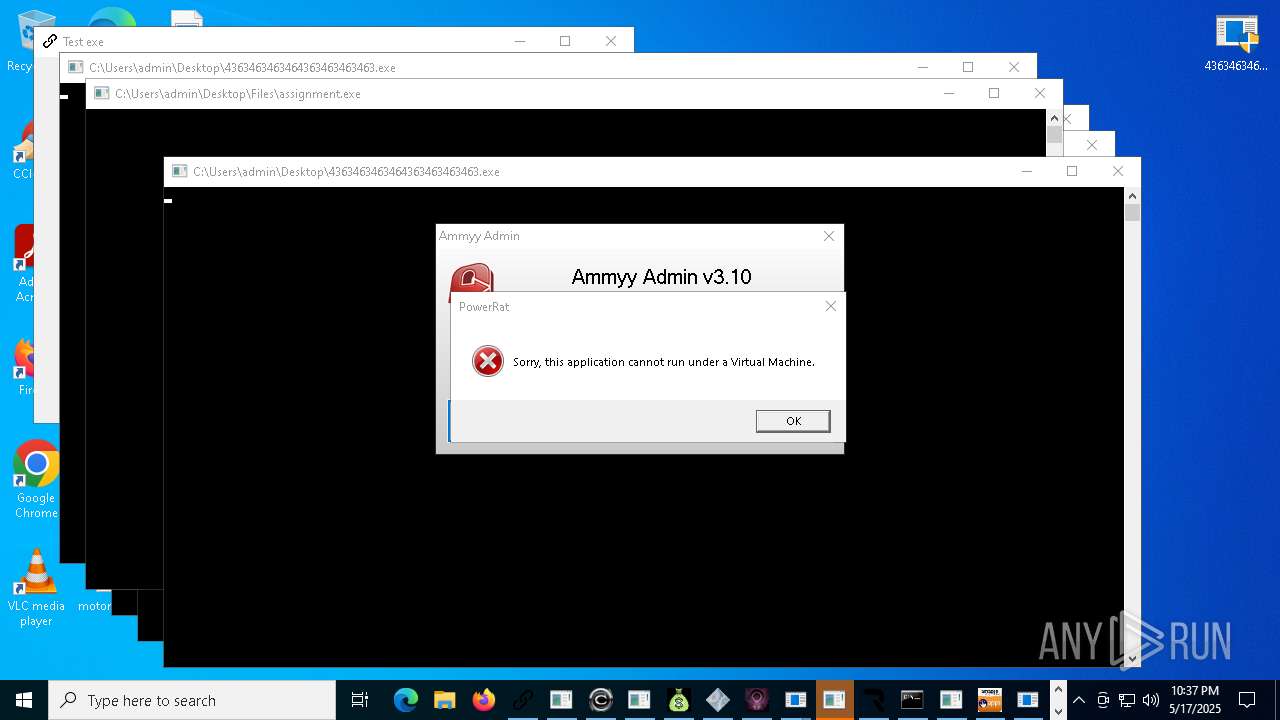The image size is (1280, 720).
Task: Close the assignment.exe console window
Action: click(1040, 93)
